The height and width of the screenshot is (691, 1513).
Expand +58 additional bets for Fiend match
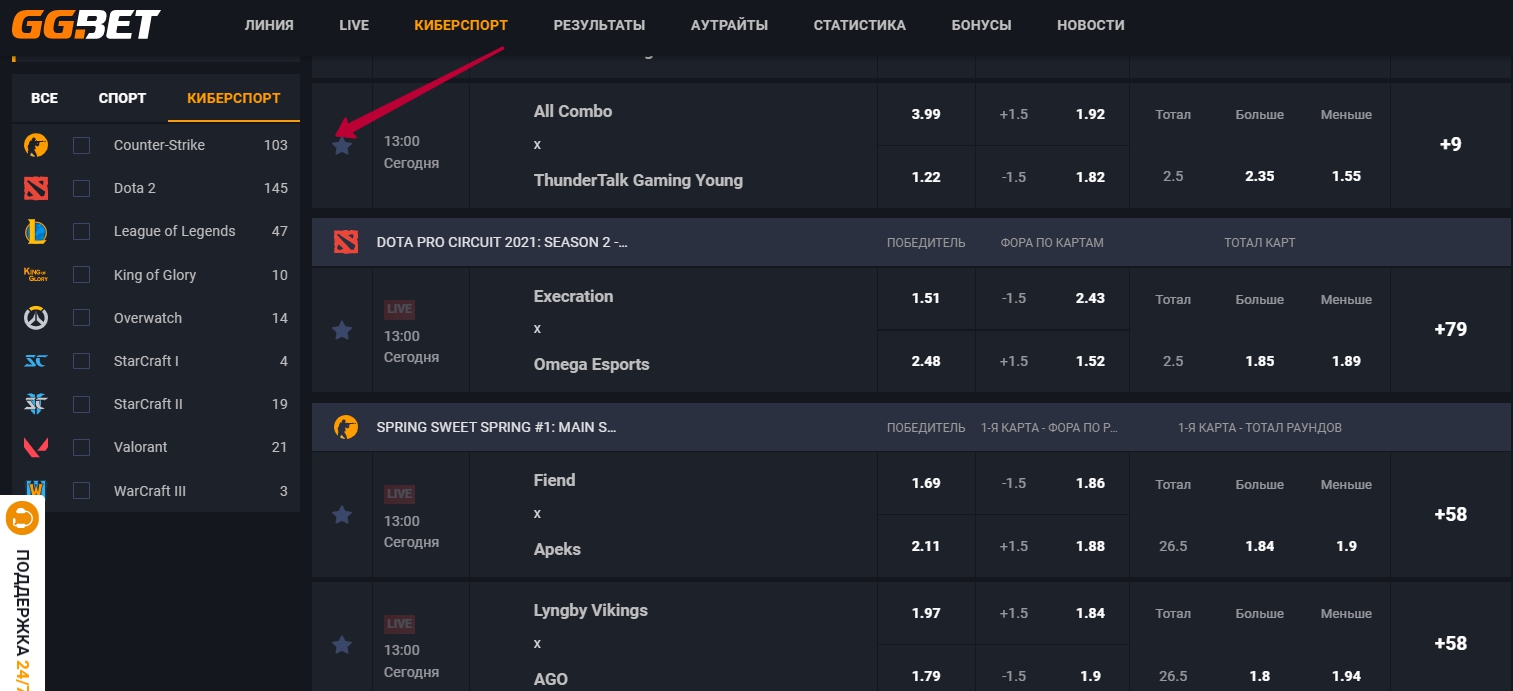coord(1450,514)
